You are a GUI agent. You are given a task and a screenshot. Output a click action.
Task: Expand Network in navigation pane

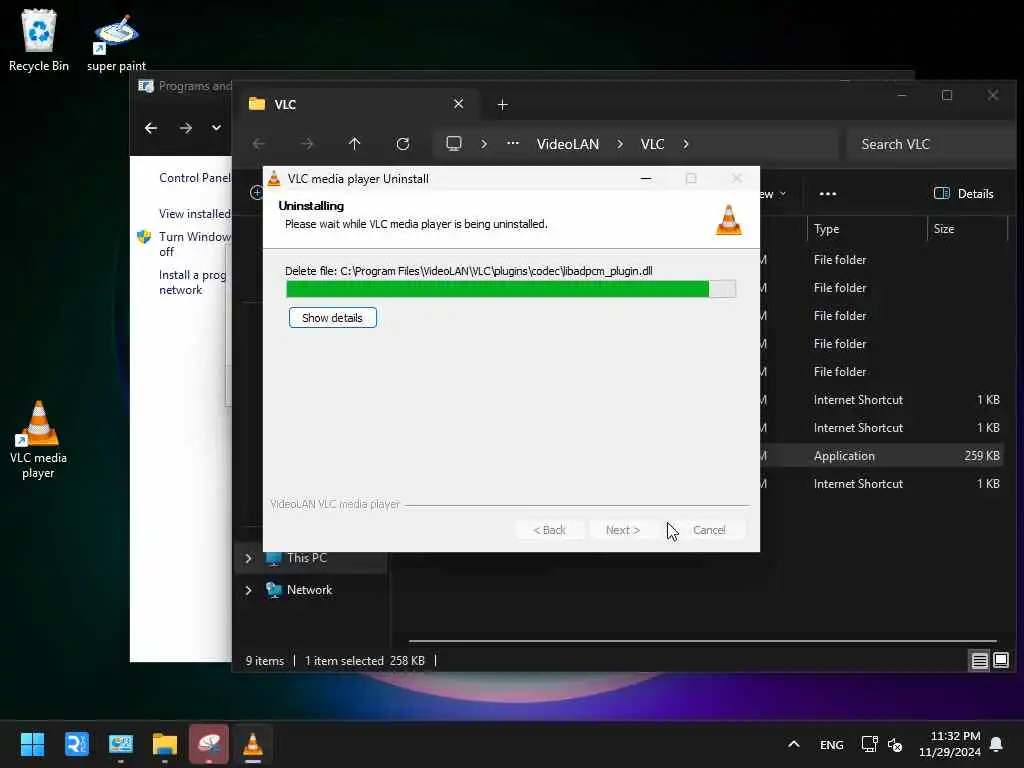248,590
